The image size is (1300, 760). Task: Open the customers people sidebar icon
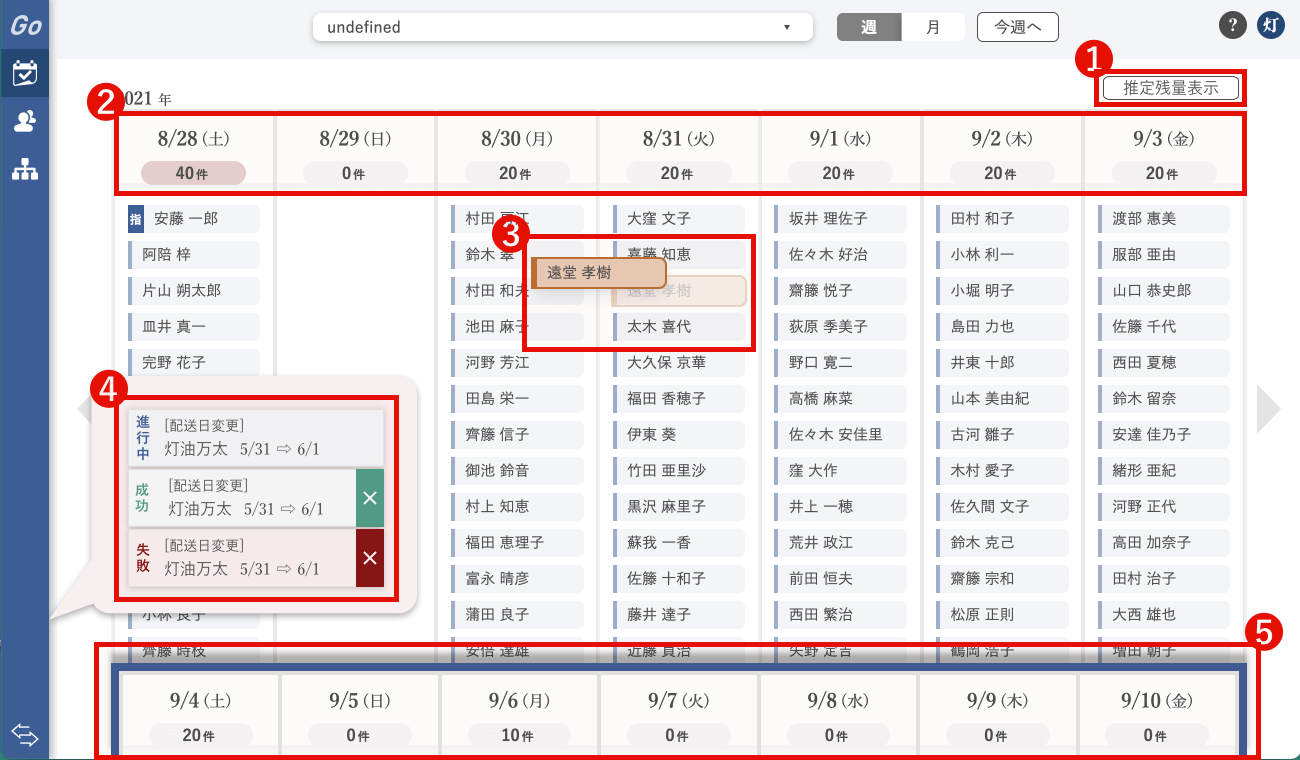(25, 122)
